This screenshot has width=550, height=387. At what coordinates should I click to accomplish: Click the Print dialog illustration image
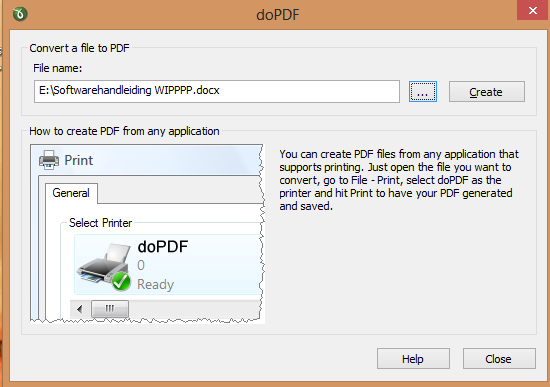point(147,233)
